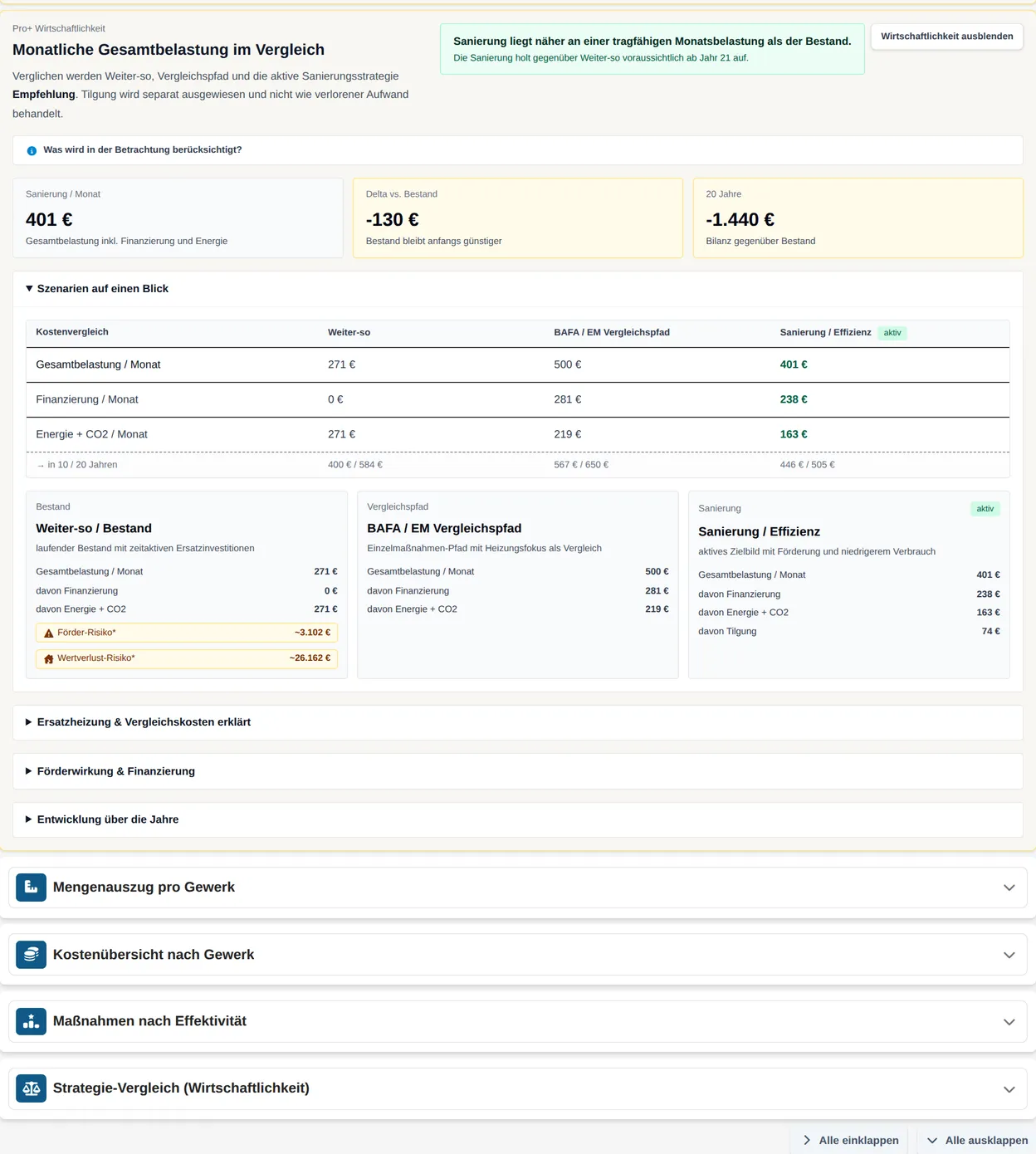This screenshot has width=1036, height=1154.
Task: Open the Kostenübersicht nach Gewerk chevron
Action: (x=1009, y=955)
